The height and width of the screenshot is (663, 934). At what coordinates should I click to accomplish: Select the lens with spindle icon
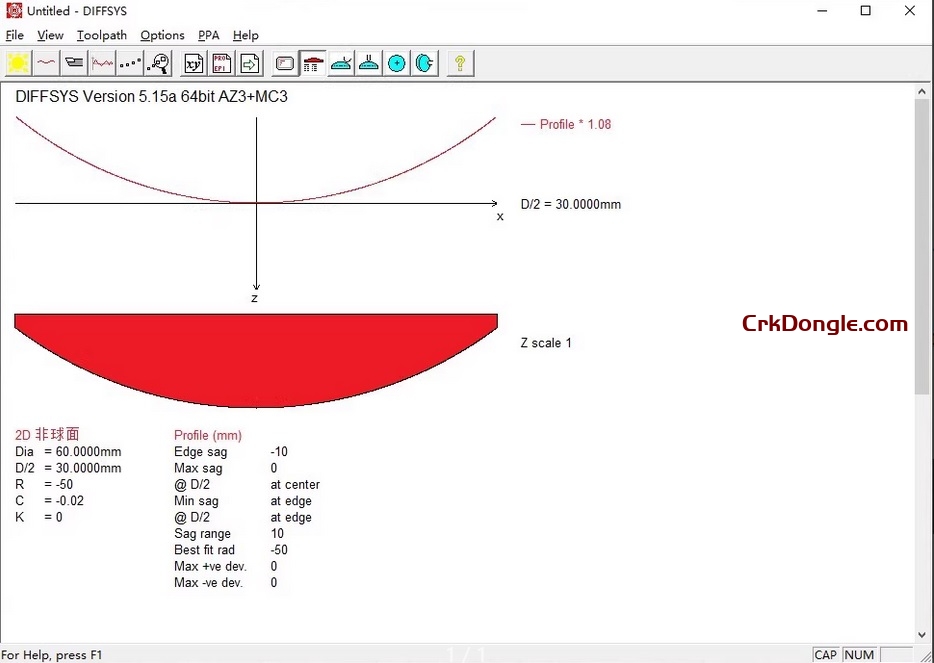[x=368, y=62]
